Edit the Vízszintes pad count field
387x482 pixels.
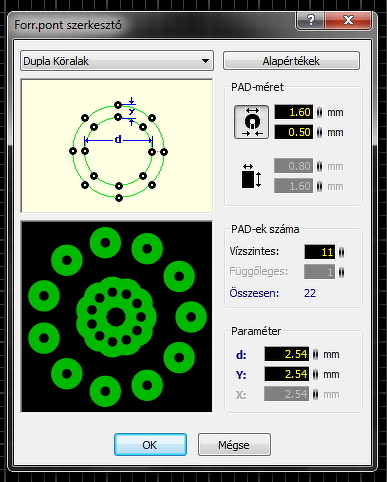coord(319,252)
